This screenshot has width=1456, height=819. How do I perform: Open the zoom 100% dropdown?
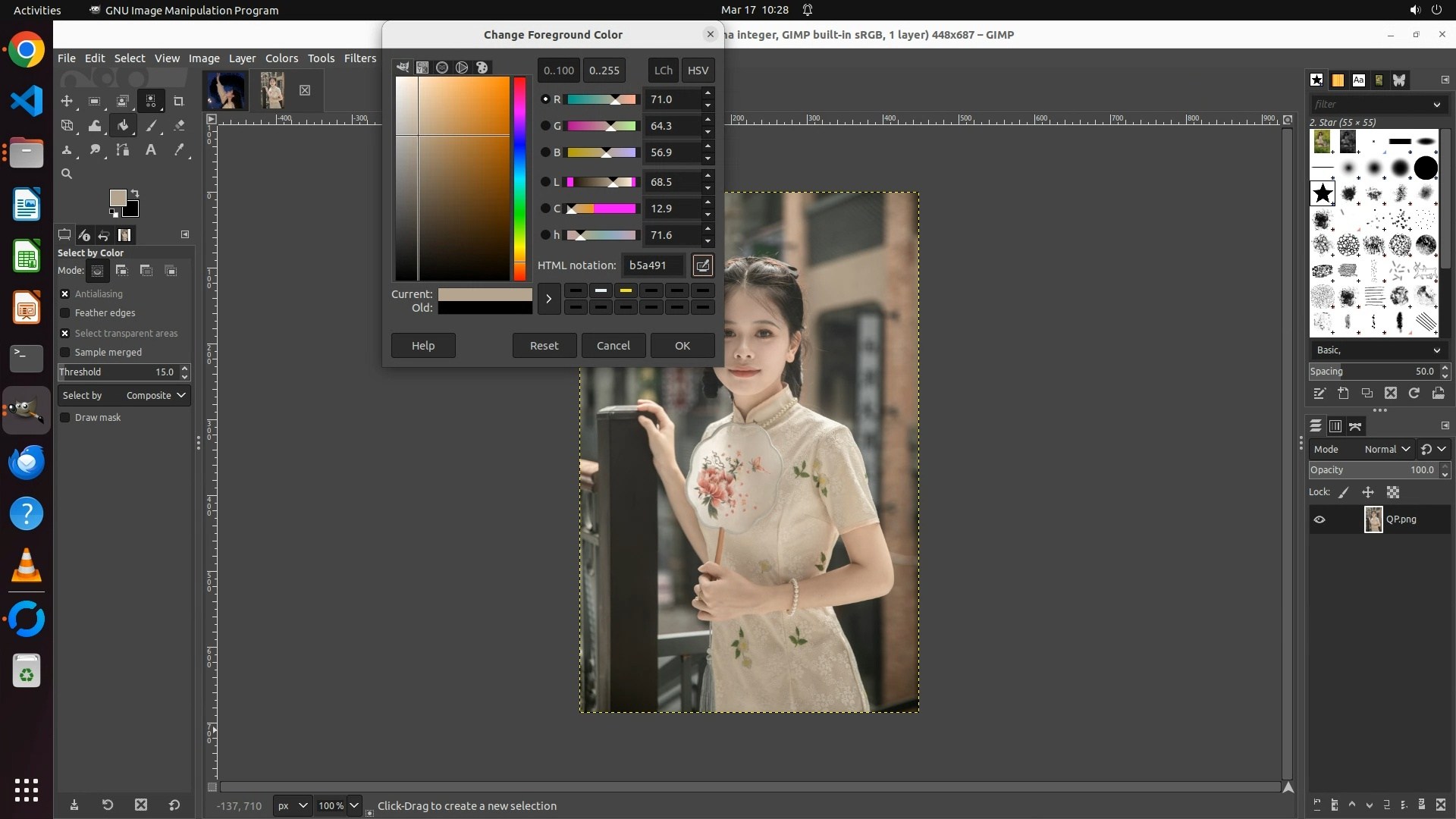(353, 806)
